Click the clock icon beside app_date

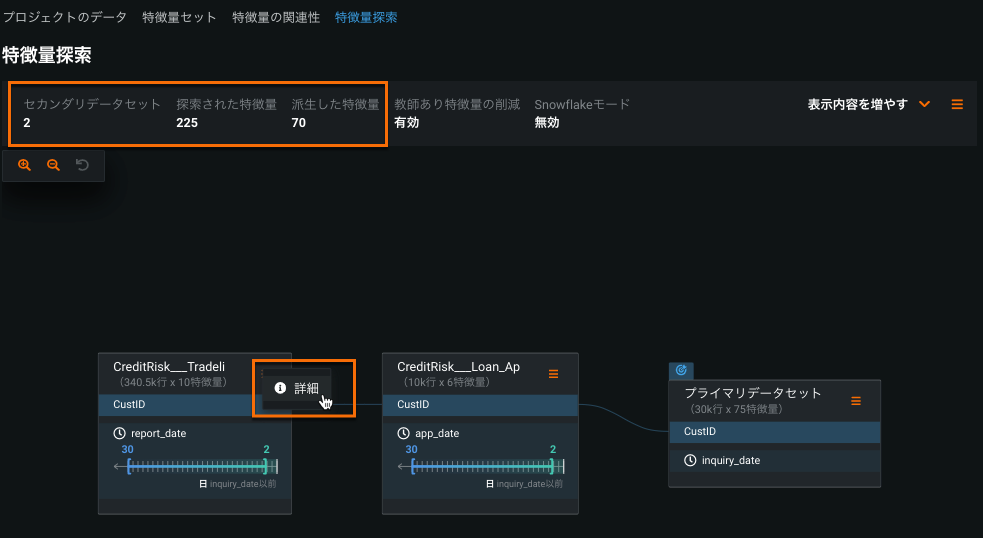[404, 434]
